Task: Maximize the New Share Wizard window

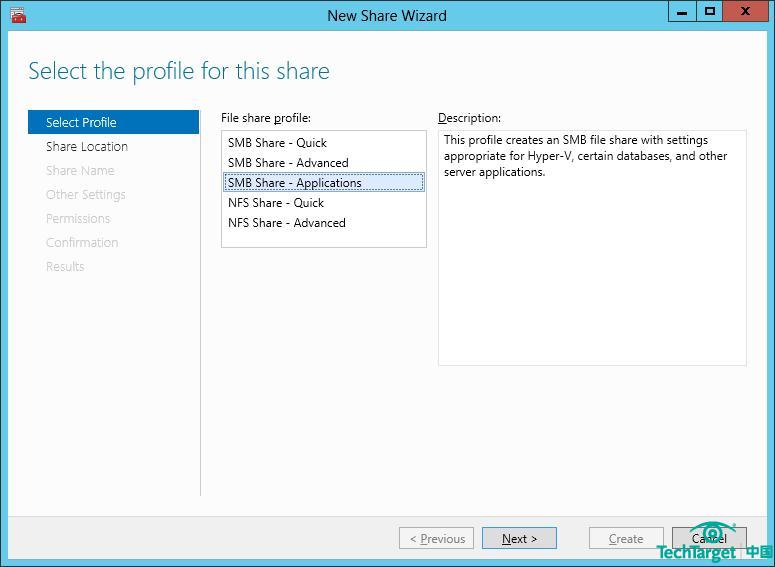Action: point(710,12)
